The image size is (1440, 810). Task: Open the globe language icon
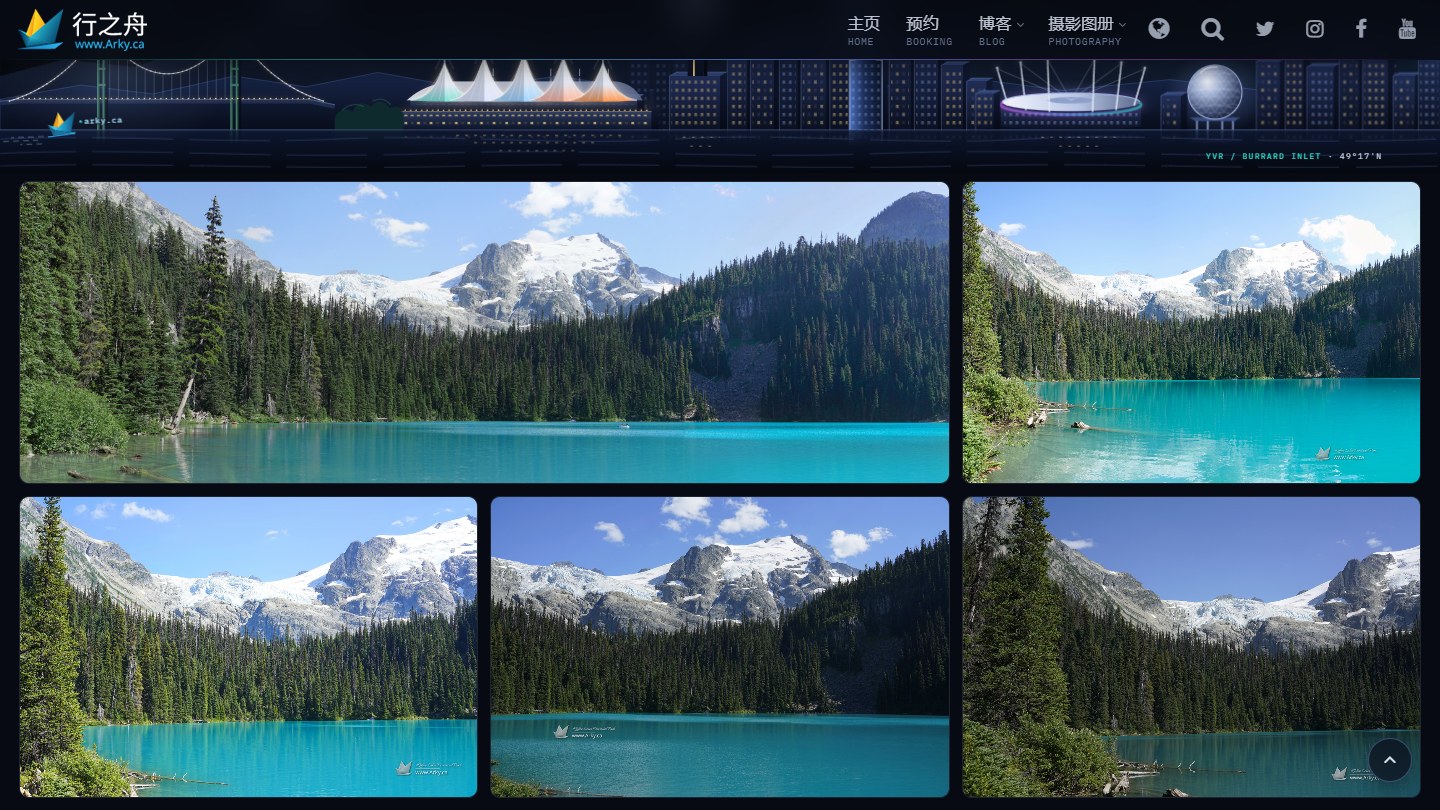[x=1159, y=29]
